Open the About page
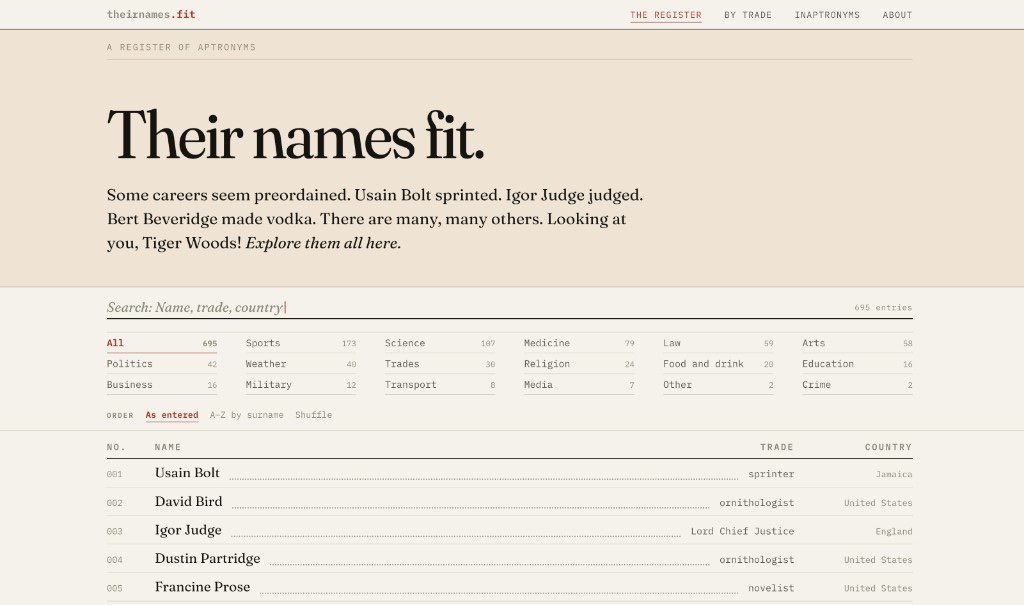1024x605 pixels. click(897, 15)
